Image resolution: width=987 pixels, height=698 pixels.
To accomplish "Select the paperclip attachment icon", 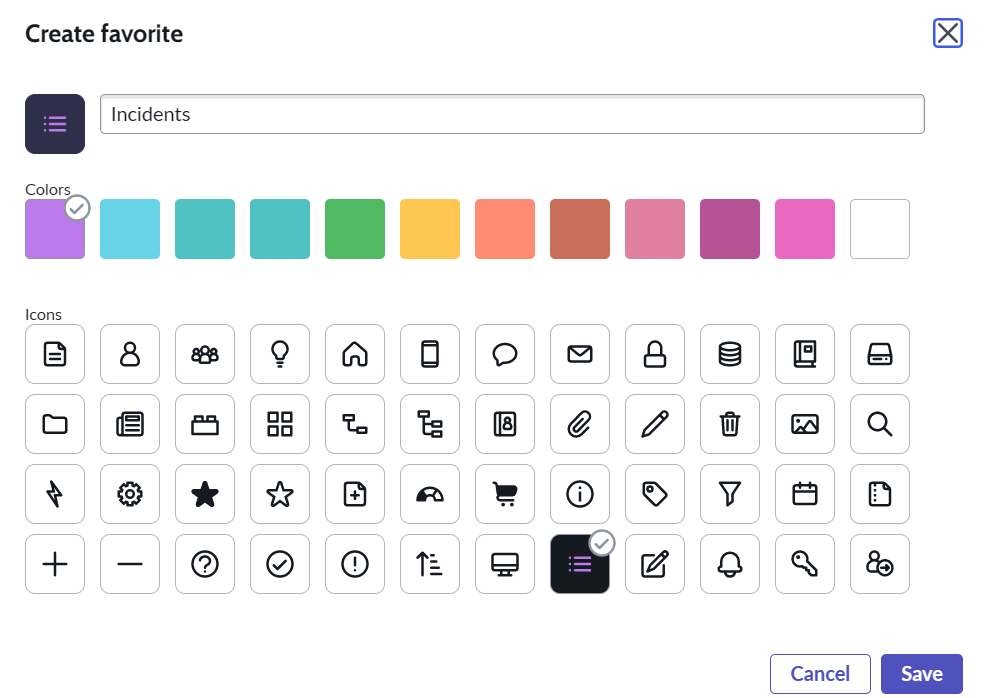I will 580,424.
